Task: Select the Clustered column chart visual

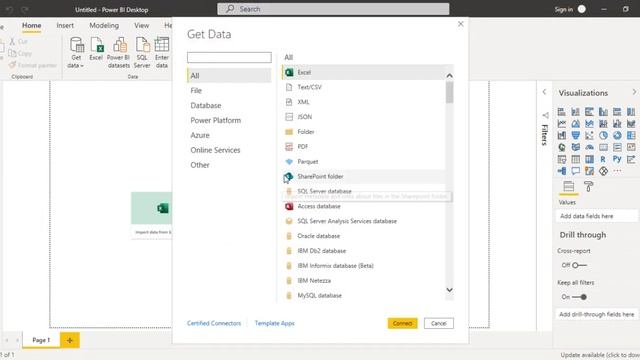Action: 603,111
